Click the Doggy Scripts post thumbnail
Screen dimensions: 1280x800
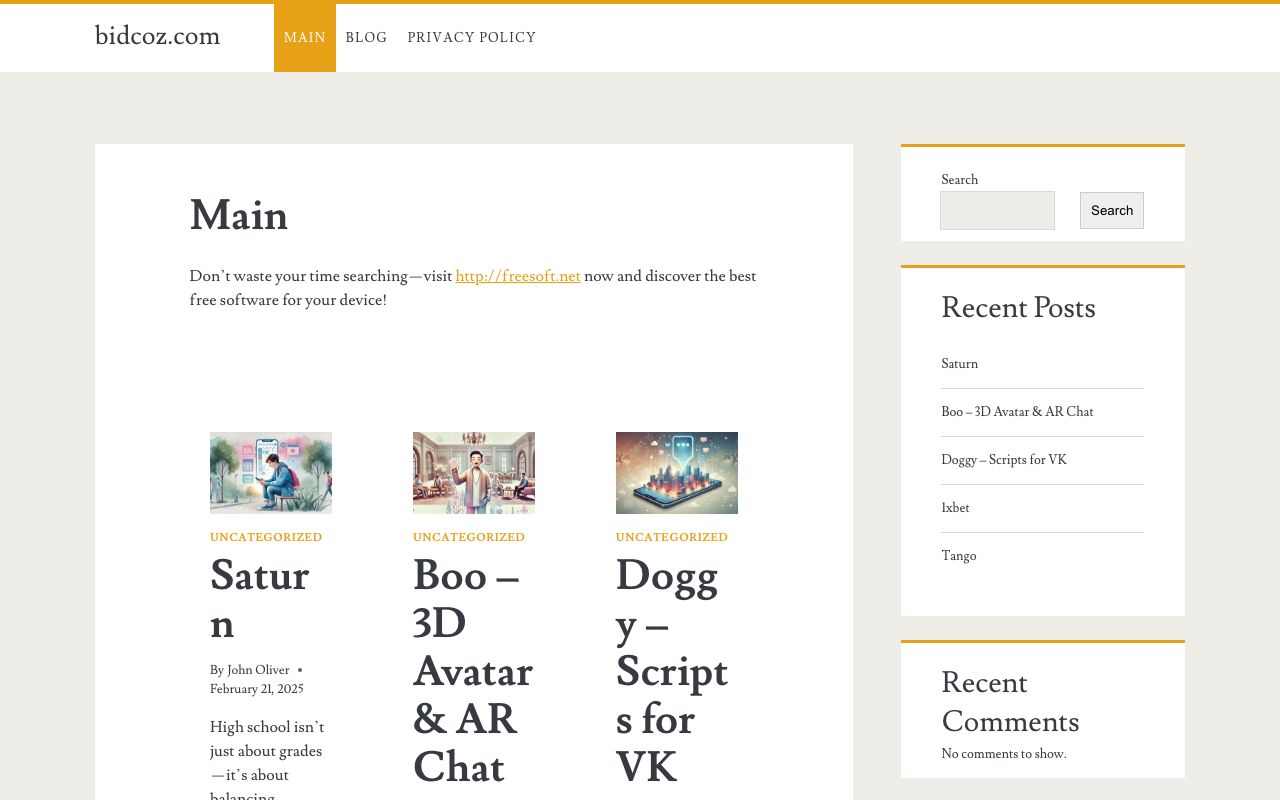[x=677, y=473]
